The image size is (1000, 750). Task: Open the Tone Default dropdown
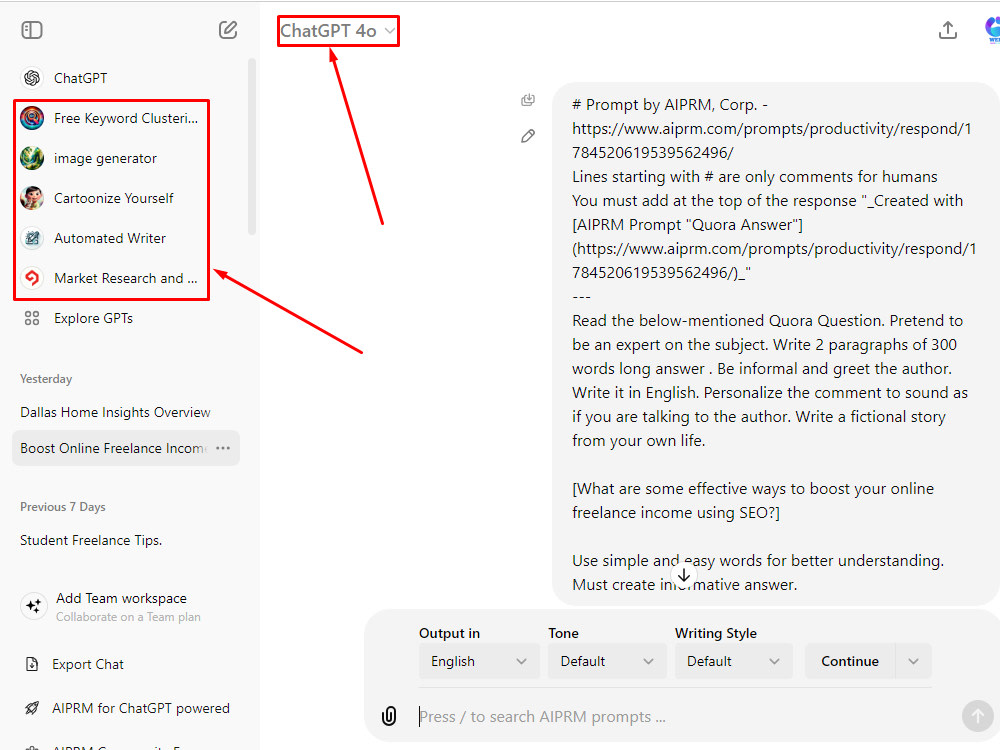[x=607, y=661]
